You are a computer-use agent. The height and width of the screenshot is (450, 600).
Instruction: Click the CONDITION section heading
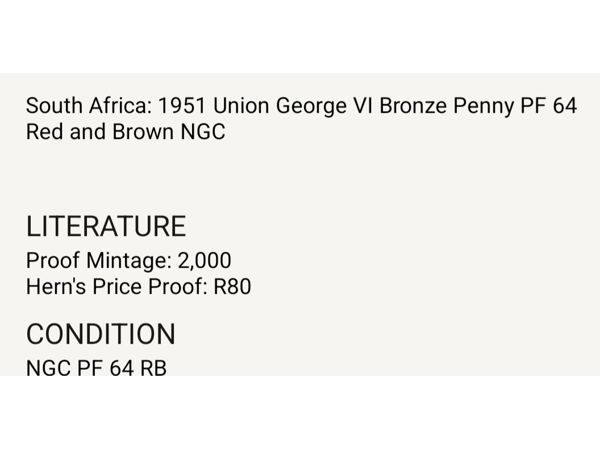(x=100, y=334)
